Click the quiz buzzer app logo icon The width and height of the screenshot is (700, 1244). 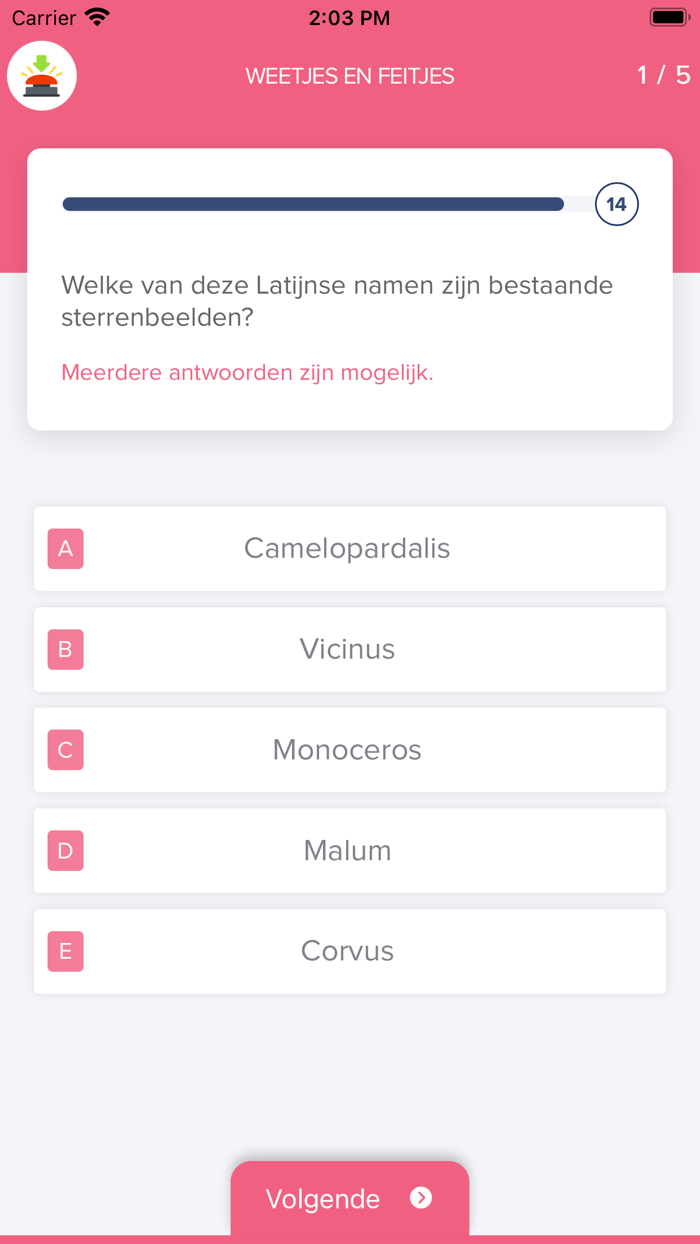[x=42, y=75]
